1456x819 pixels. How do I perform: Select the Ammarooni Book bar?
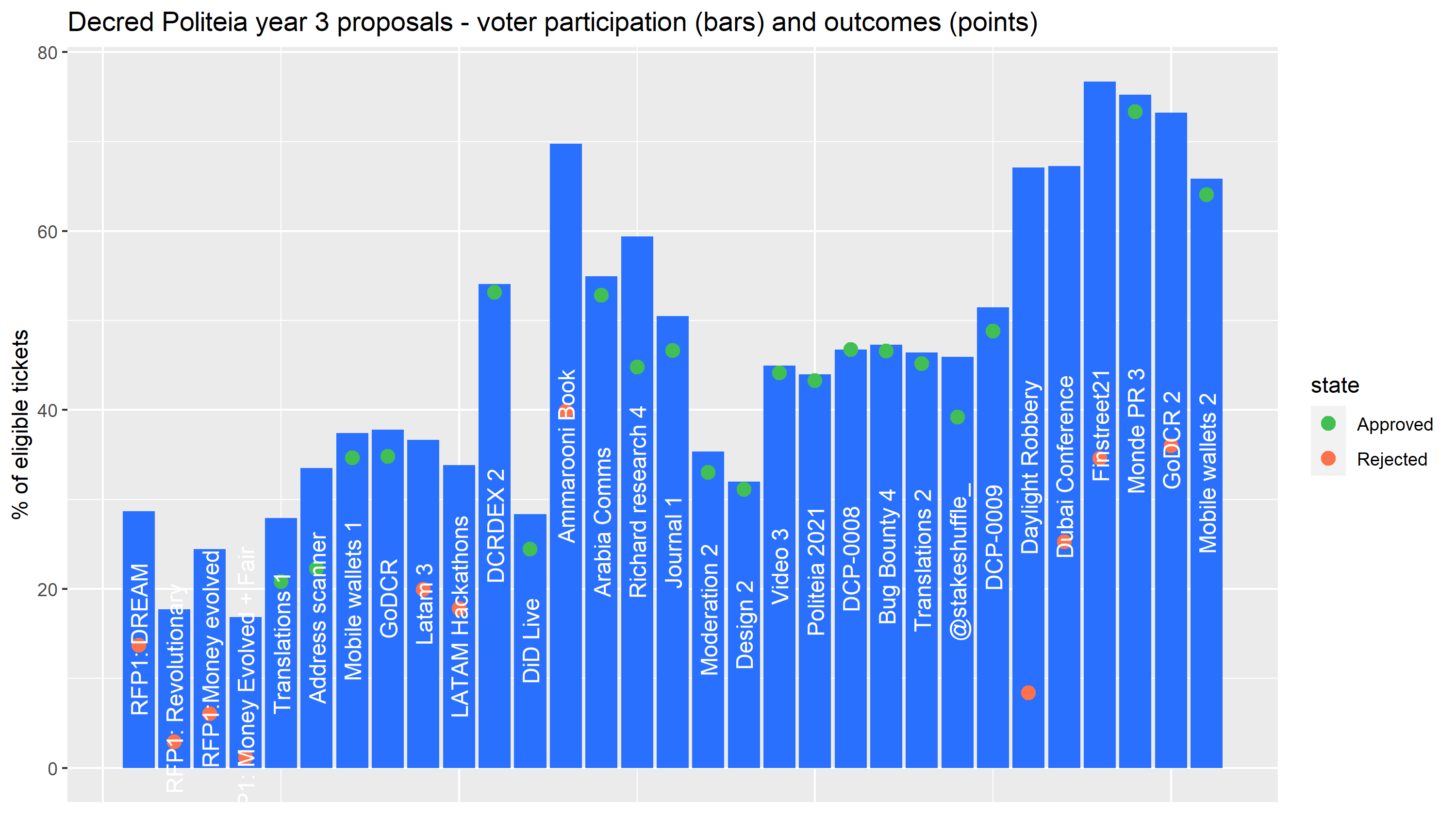(x=565, y=455)
